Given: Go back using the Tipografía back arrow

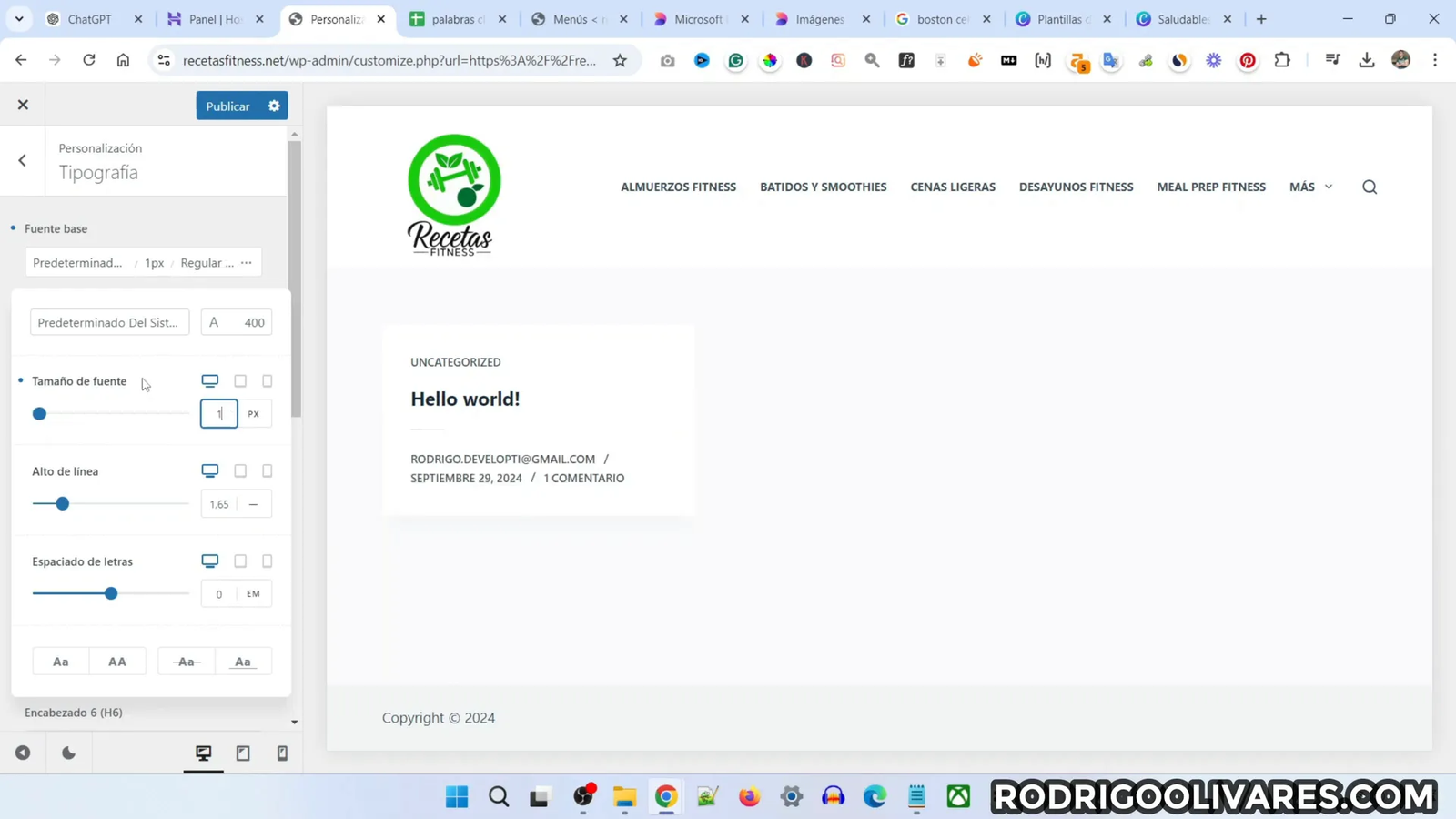Looking at the screenshot, I should (23, 160).
